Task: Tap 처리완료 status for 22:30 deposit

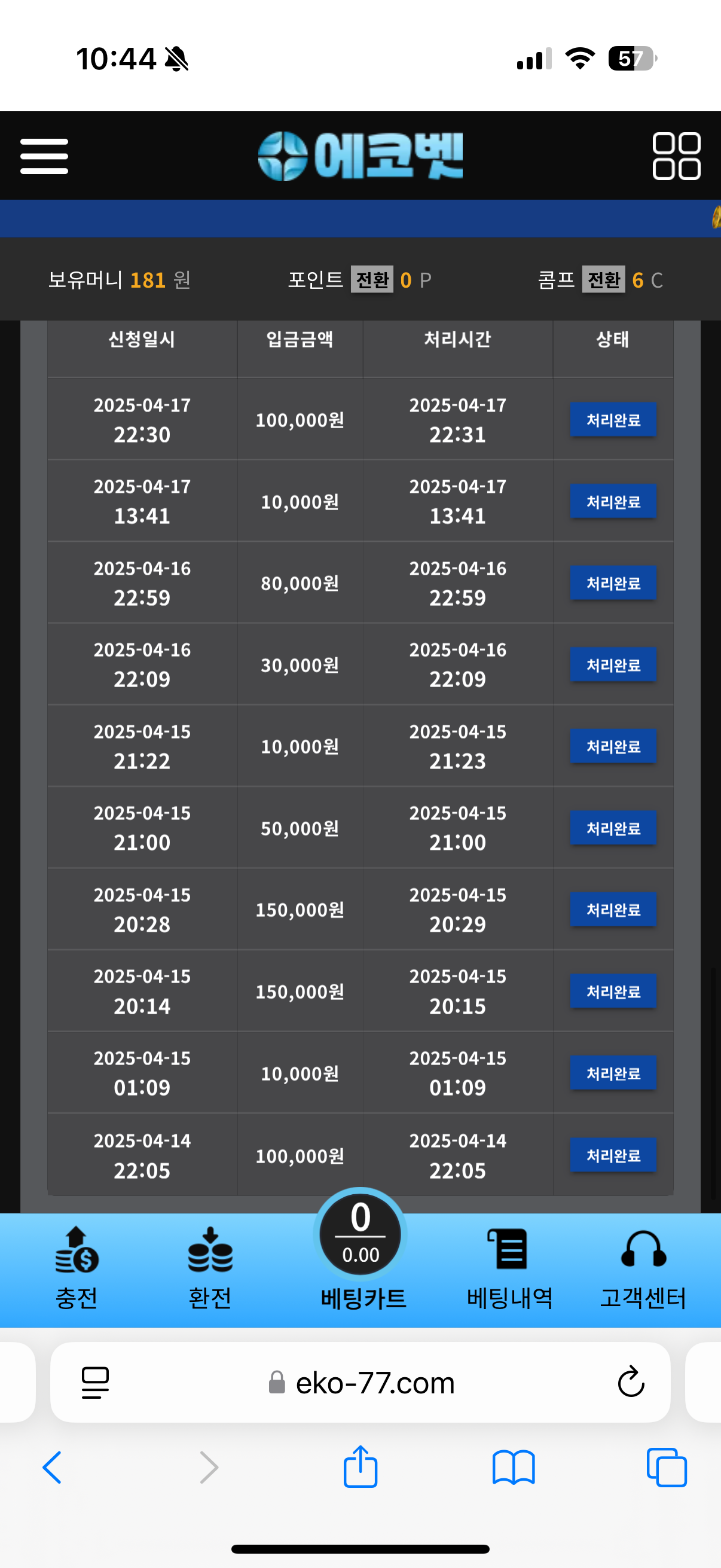Action: (613, 419)
